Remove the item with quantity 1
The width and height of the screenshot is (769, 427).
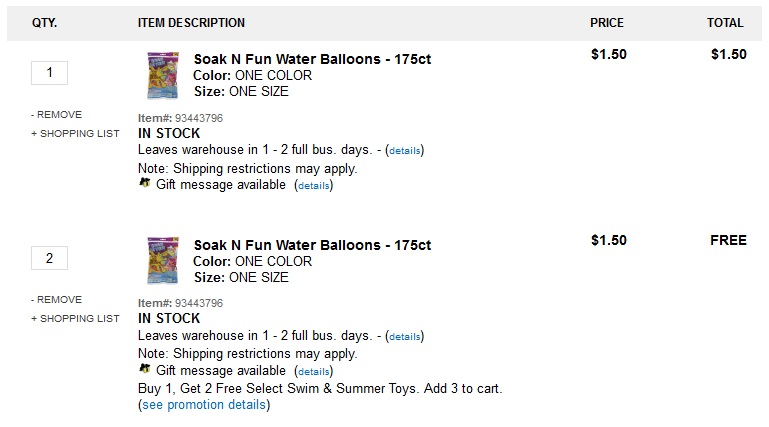coord(57,114)
